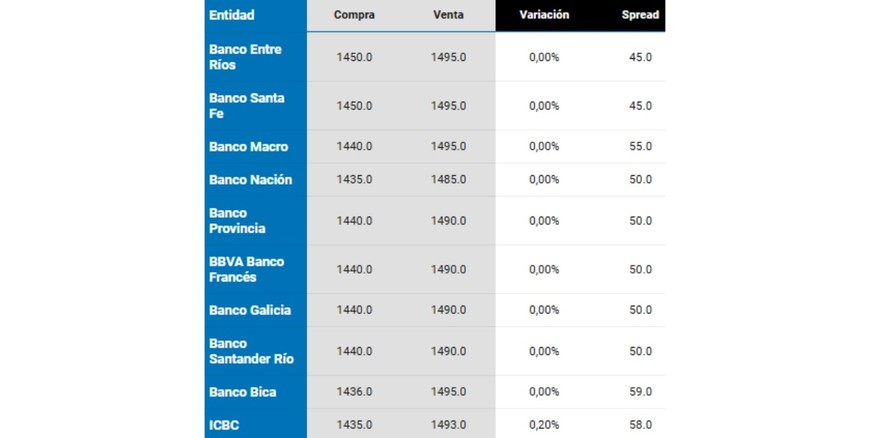Click Banco Macro's 55.0 spread value

[x=640, y=147]
